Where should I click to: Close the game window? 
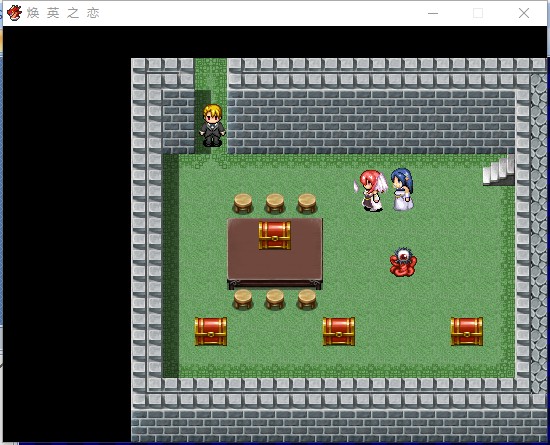coord(524,13)
